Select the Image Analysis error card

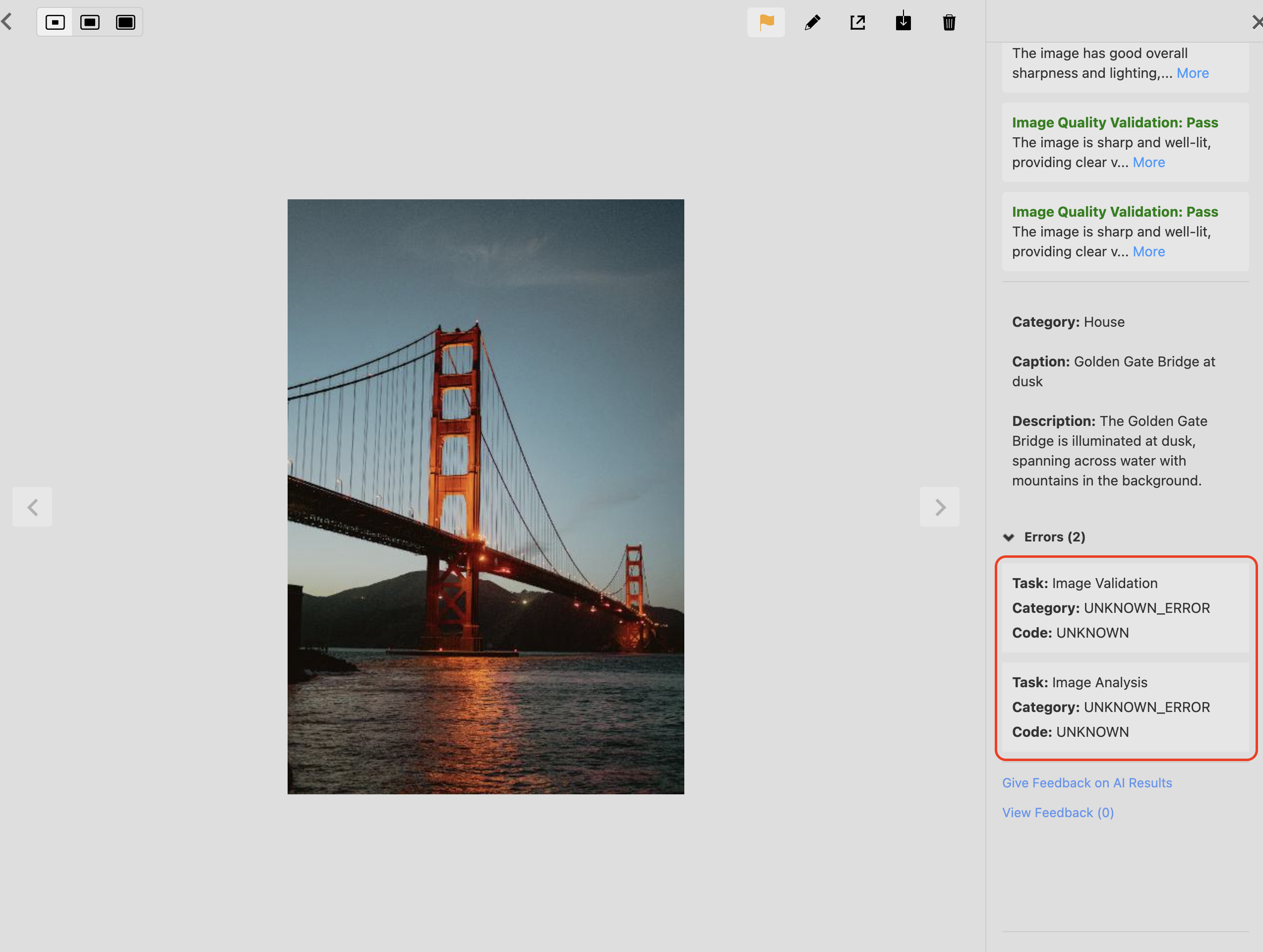pos(1125,707)
